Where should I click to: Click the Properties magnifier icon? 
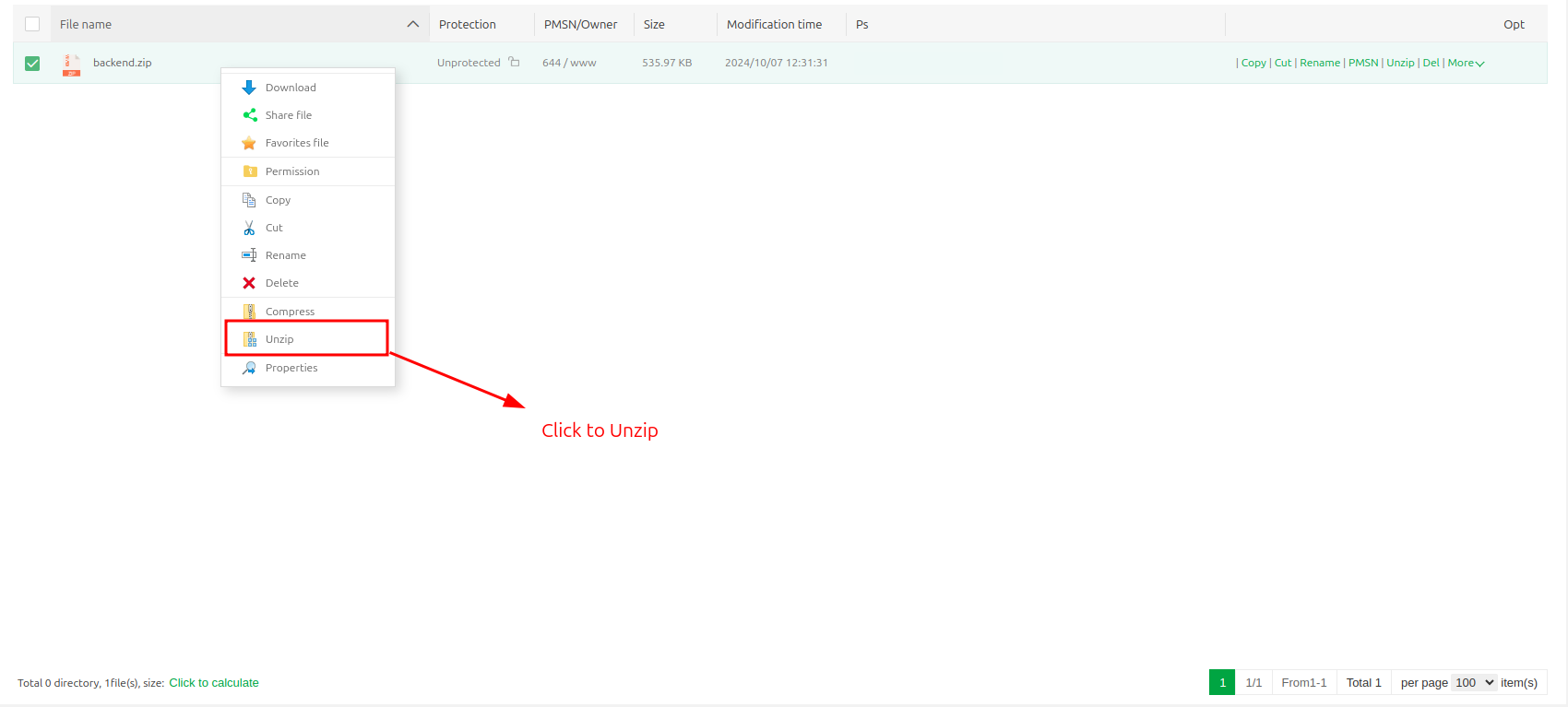click(x=249, y=368)
